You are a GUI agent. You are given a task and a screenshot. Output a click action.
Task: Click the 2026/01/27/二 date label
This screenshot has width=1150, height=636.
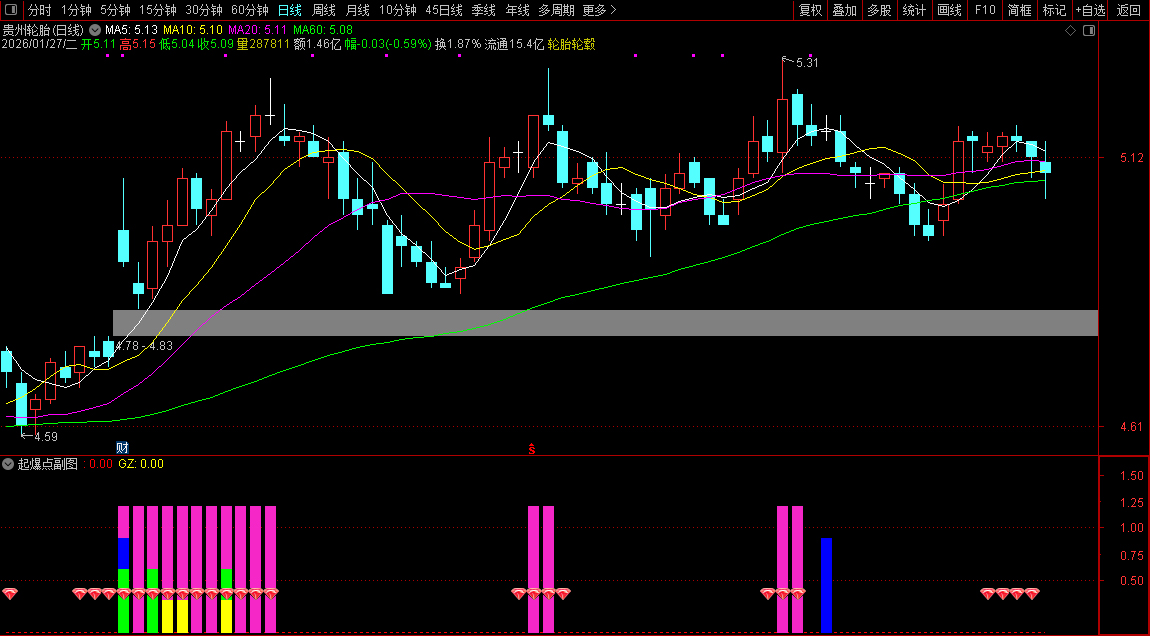[40, 44]
